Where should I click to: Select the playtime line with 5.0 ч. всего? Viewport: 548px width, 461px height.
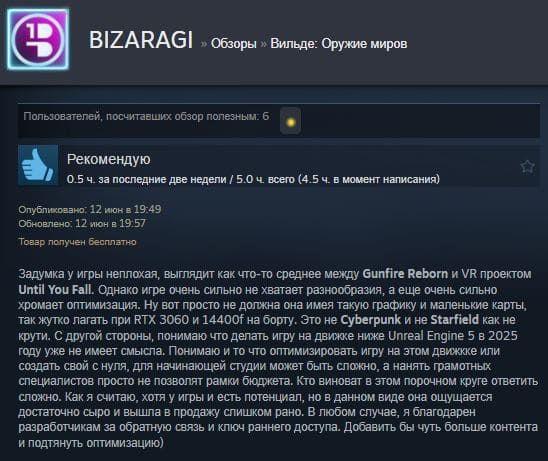click(x=253, y=179)
